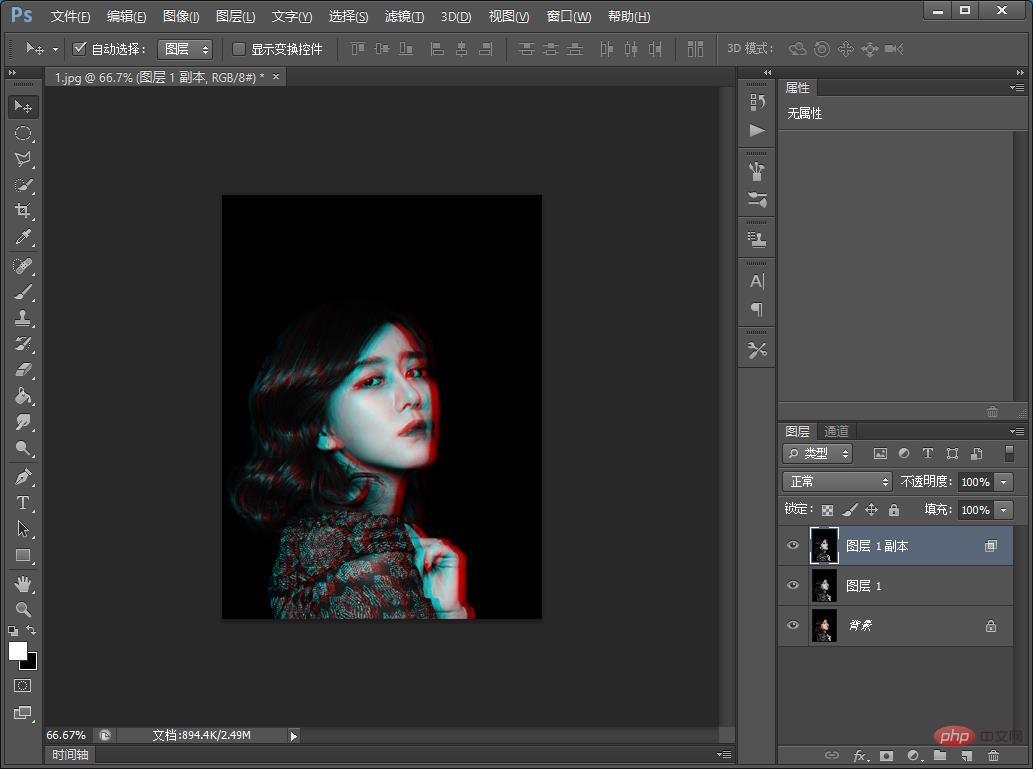Select the Pen tool

click(x=23, y=476)
